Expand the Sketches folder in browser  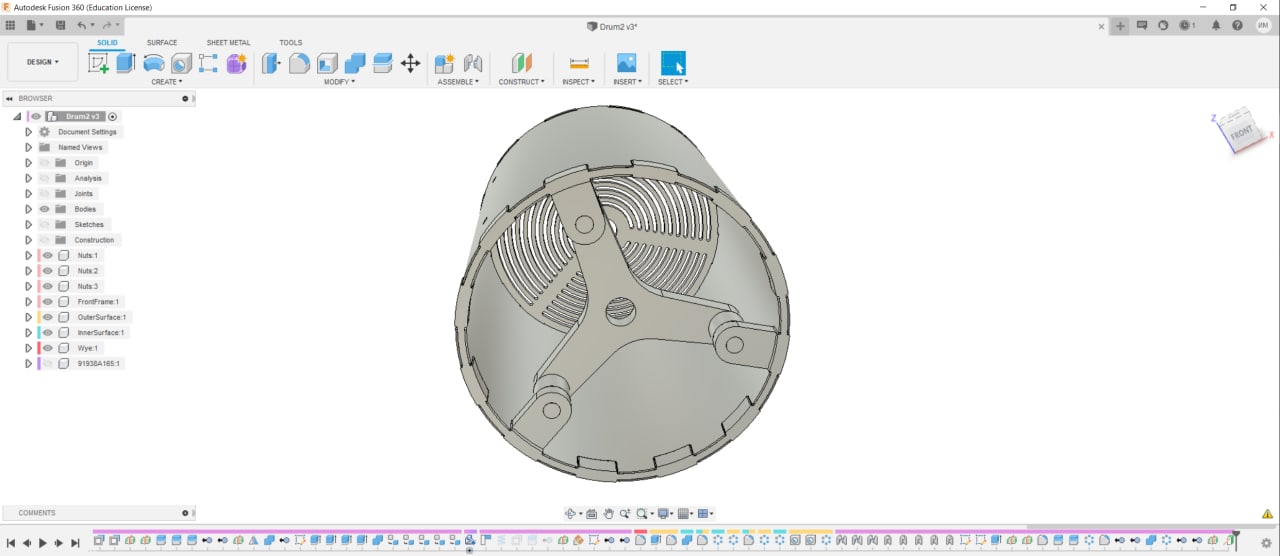click(29, 224)
